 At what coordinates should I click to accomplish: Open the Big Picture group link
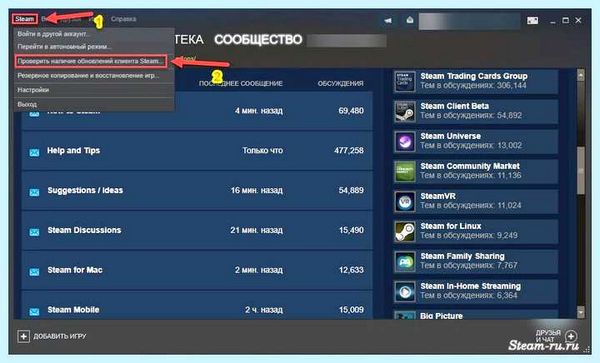pyautogui.click(x=441, y=316)
